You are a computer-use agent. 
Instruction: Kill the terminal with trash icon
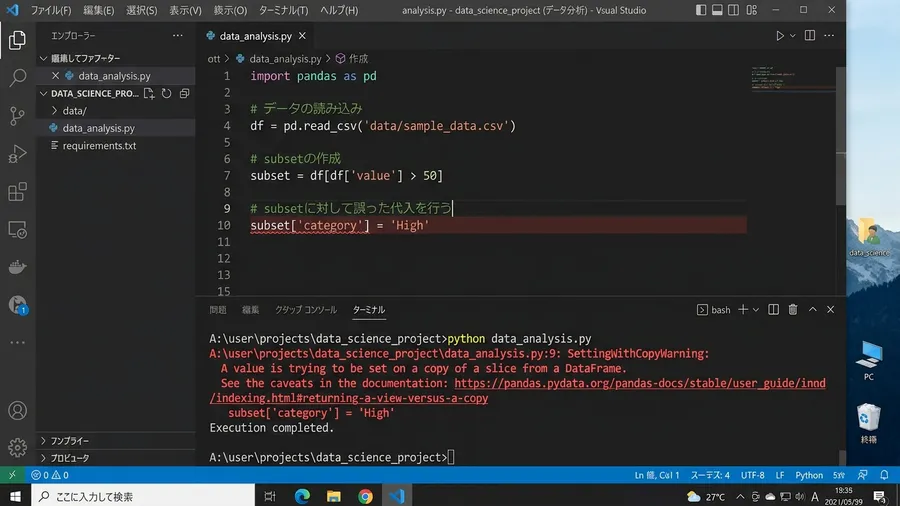793,310
